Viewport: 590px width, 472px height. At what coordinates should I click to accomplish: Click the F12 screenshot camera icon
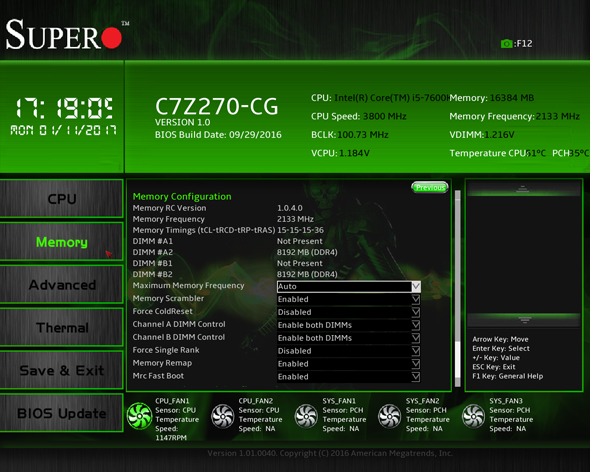[x=506, y=44]
